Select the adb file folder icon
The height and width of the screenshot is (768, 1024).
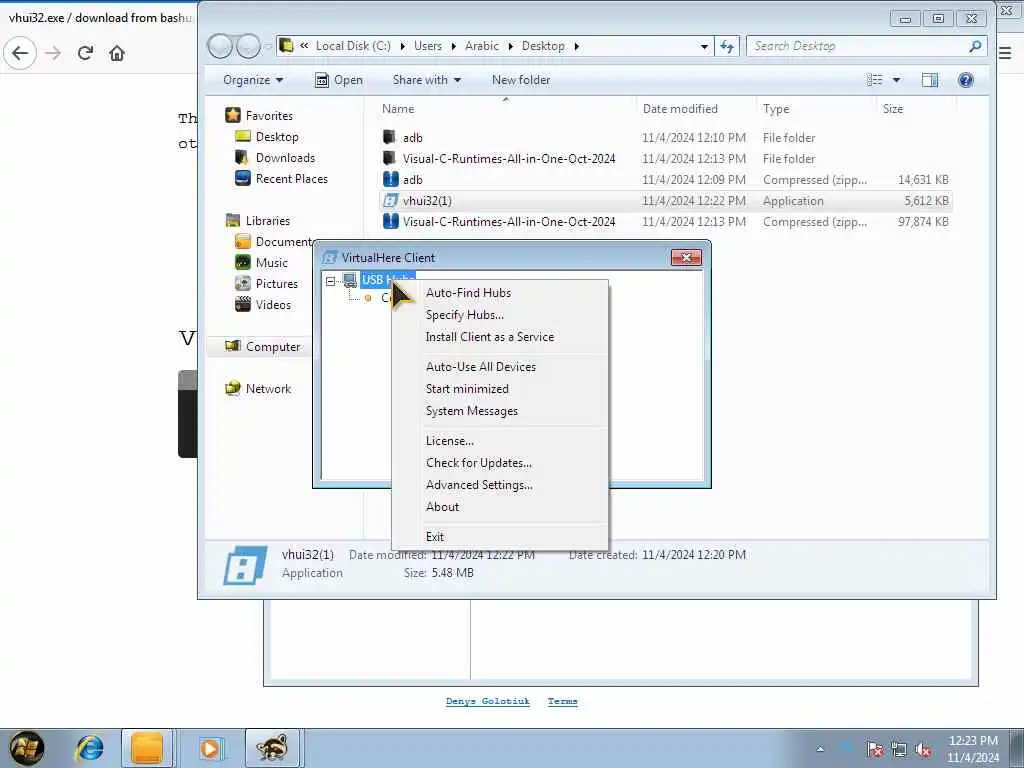coord(389,138)
